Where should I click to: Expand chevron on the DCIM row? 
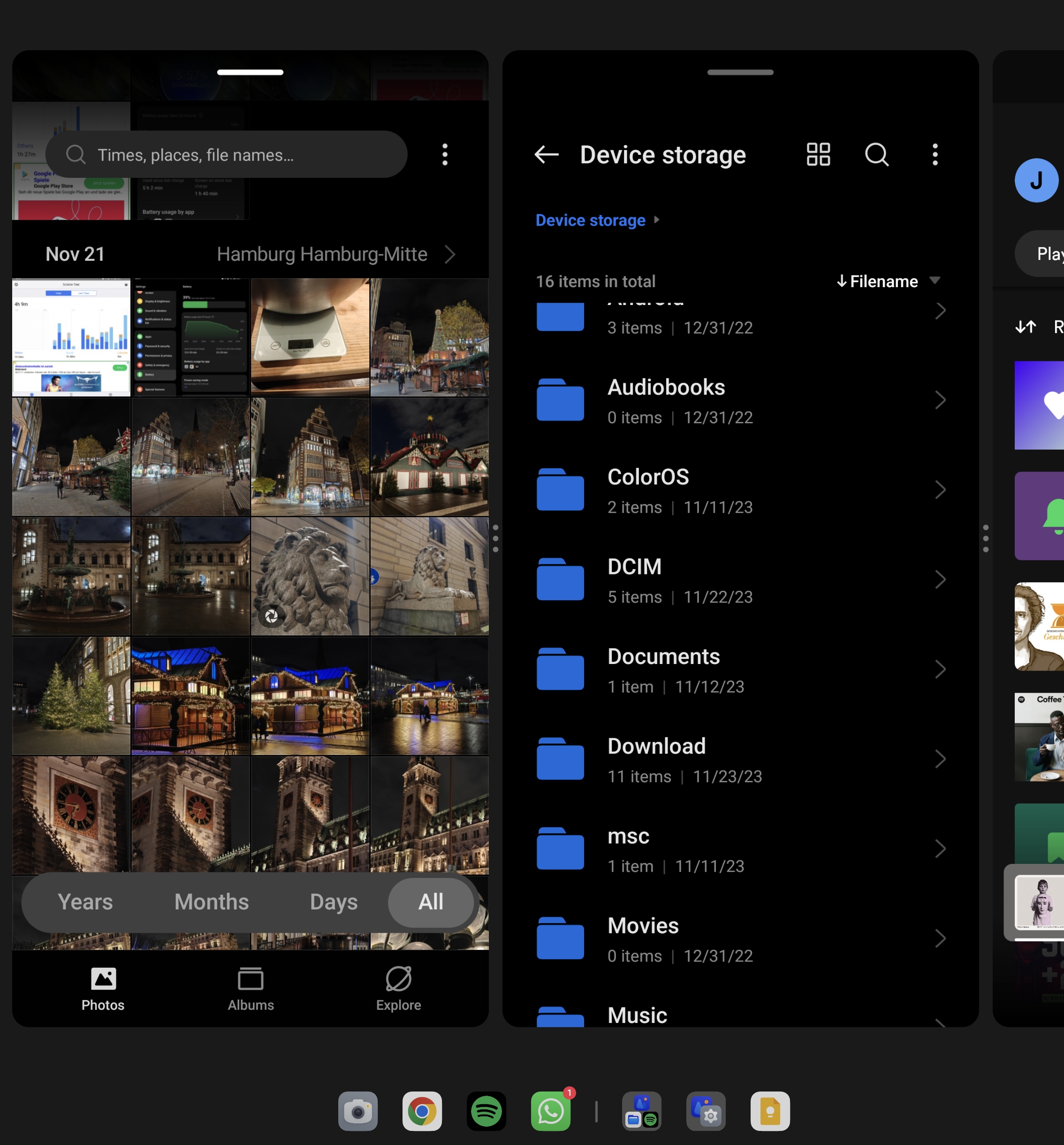pos(940,580)
